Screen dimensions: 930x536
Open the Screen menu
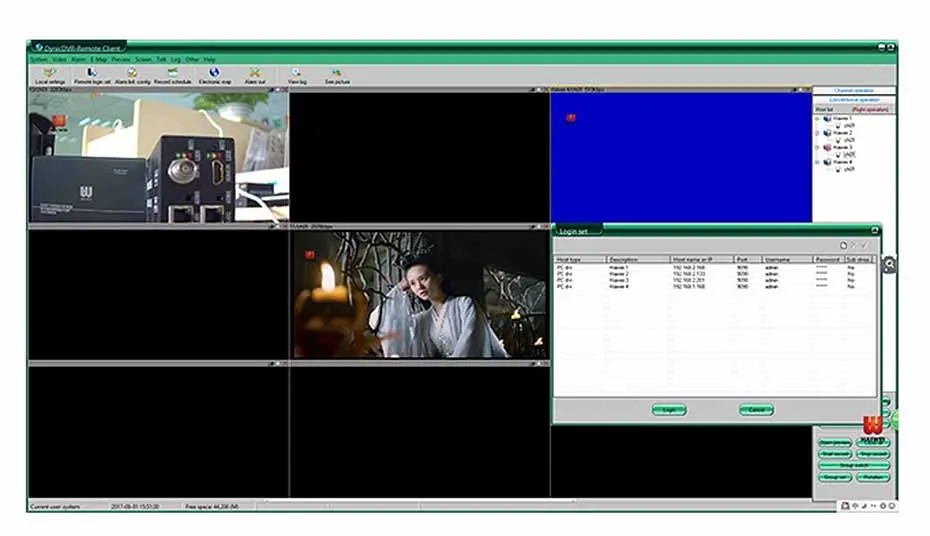coord(144,59)
